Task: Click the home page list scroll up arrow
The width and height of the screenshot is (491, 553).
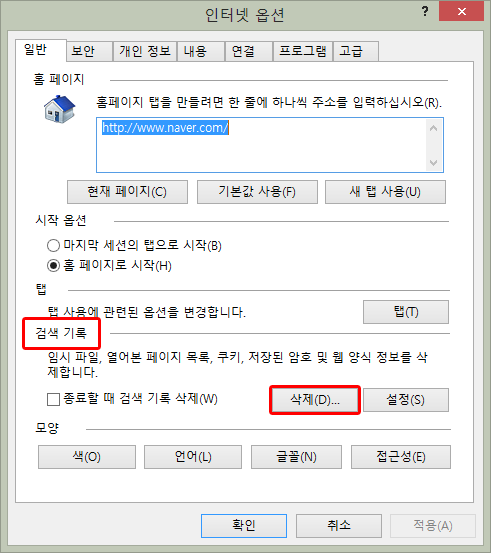Action: (x=434, y=128)
